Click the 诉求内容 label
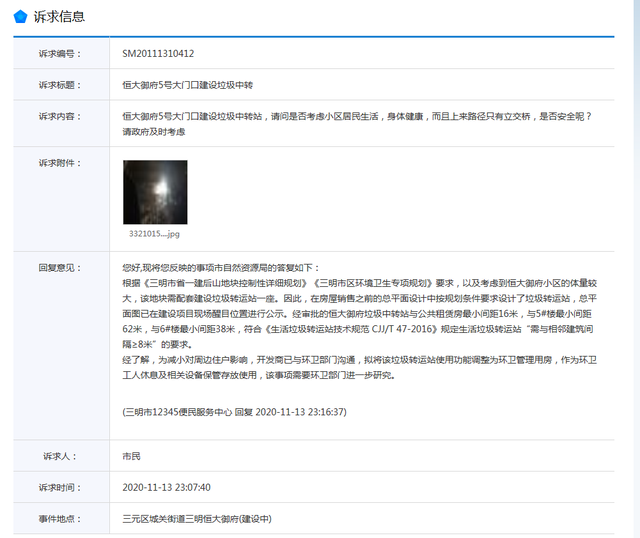 [60, 116]
